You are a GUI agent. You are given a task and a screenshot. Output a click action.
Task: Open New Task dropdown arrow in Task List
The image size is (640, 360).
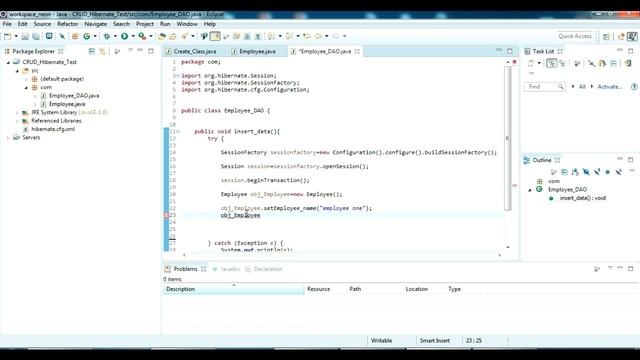[x=539, y=63]
